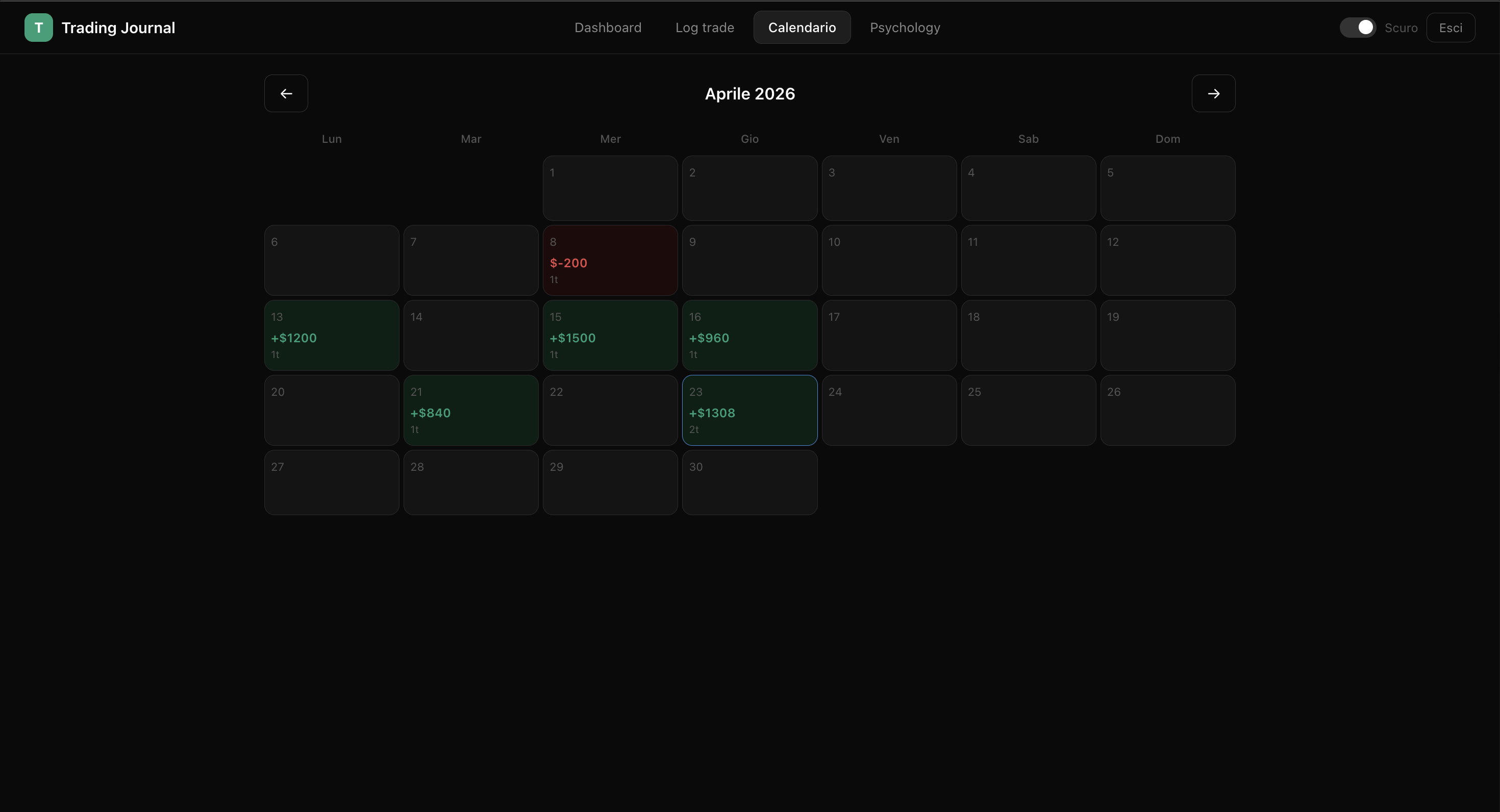Image resolution: width=1500 pixels, height=812 pixels.
Task: Open the Dashboard section
Action: (608, 28)
